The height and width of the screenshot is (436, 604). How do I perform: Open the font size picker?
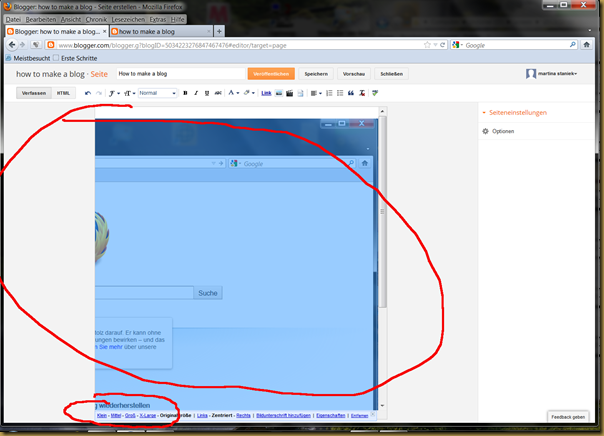[129, 93]
